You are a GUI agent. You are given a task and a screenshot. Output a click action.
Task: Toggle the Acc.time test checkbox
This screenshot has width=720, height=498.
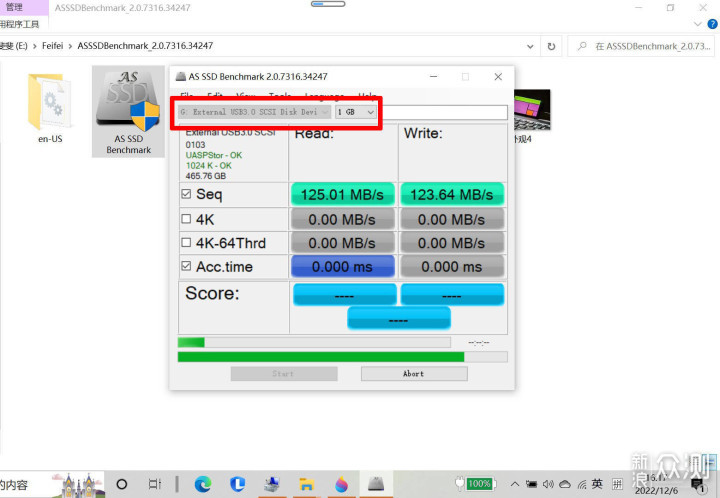[186, 266]
